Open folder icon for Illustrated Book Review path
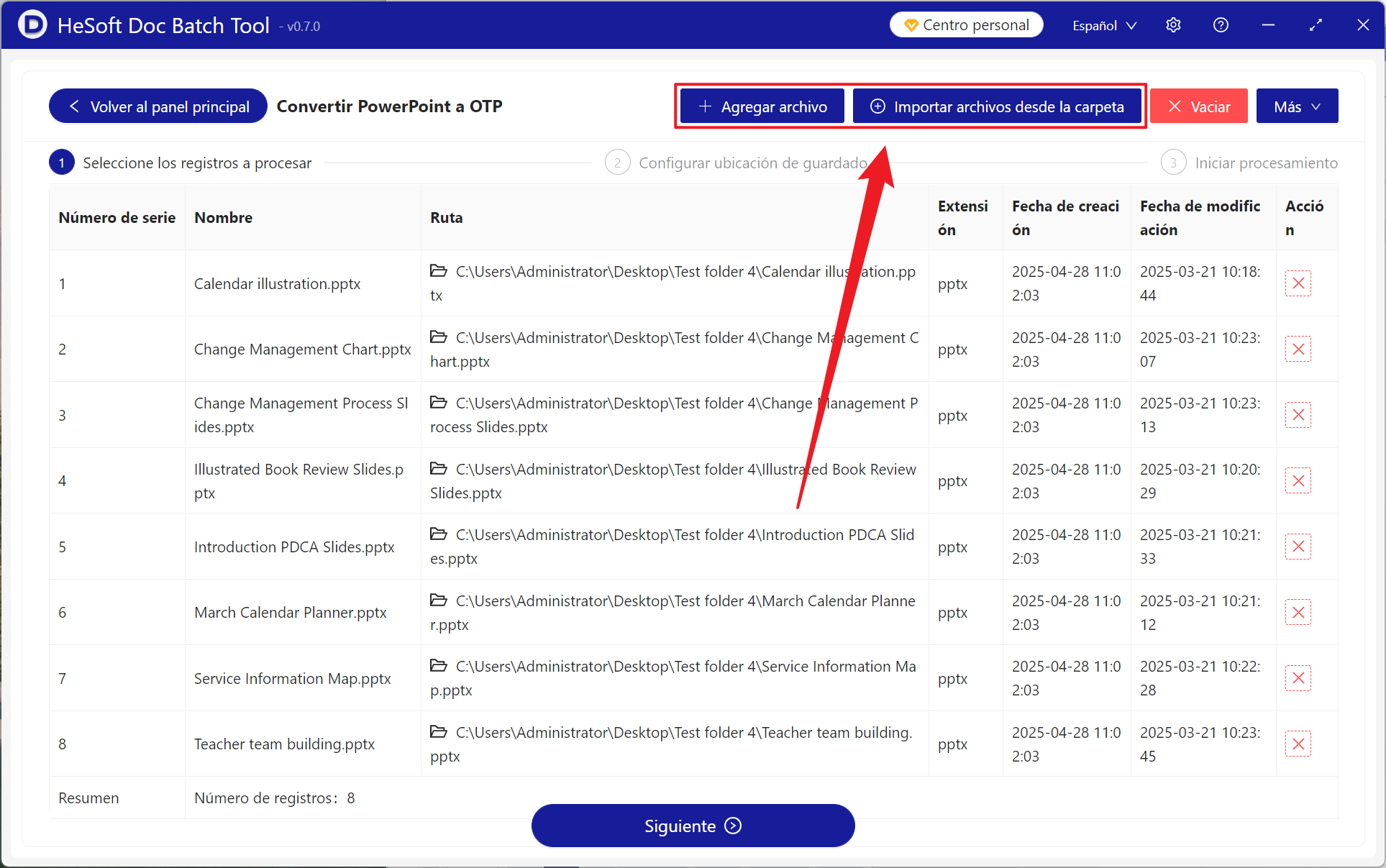Screen dimensions: 1386x868 [x=439, y=469]
